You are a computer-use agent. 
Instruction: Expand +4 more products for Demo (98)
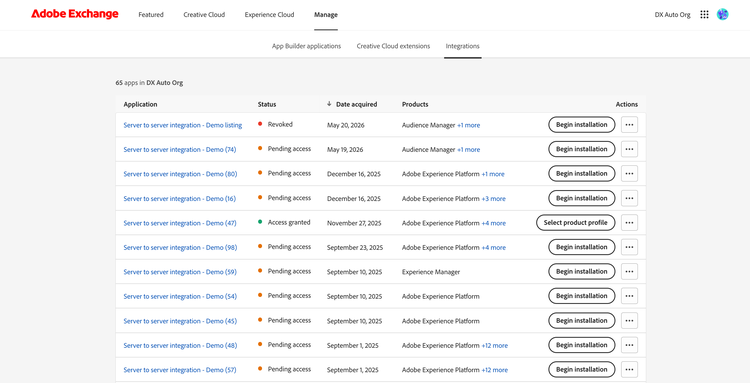click(x=493, y=248)
